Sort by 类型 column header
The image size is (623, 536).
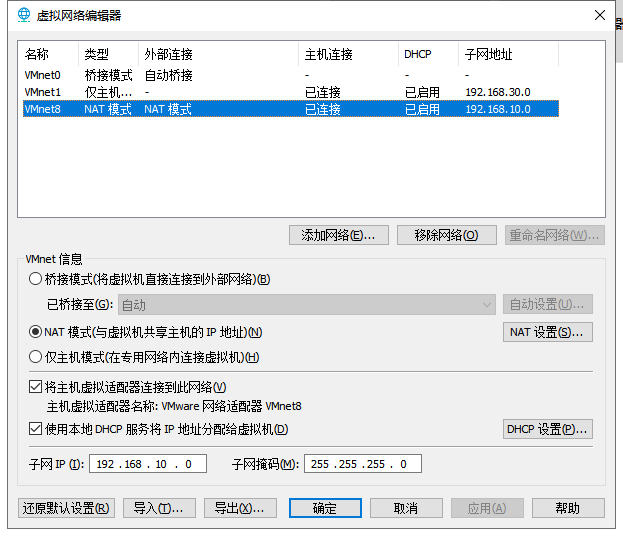[108, 54]
